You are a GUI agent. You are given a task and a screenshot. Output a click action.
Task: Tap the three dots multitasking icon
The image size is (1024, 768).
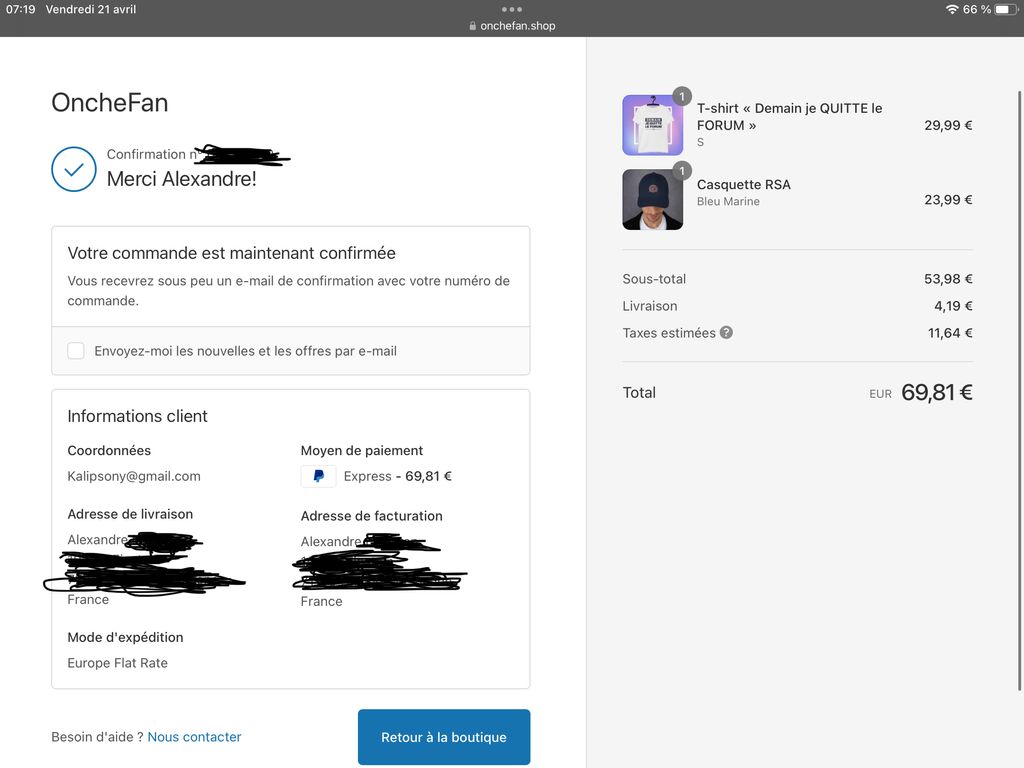coord(512,9)
